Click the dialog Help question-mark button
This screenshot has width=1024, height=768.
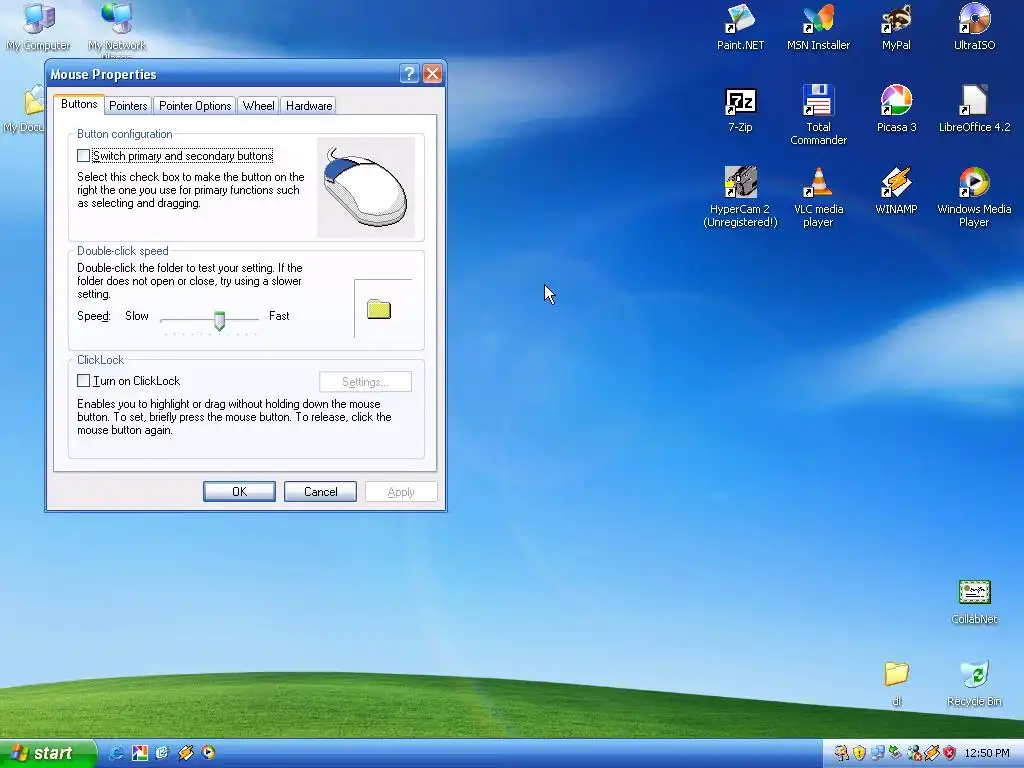[409, 74]
